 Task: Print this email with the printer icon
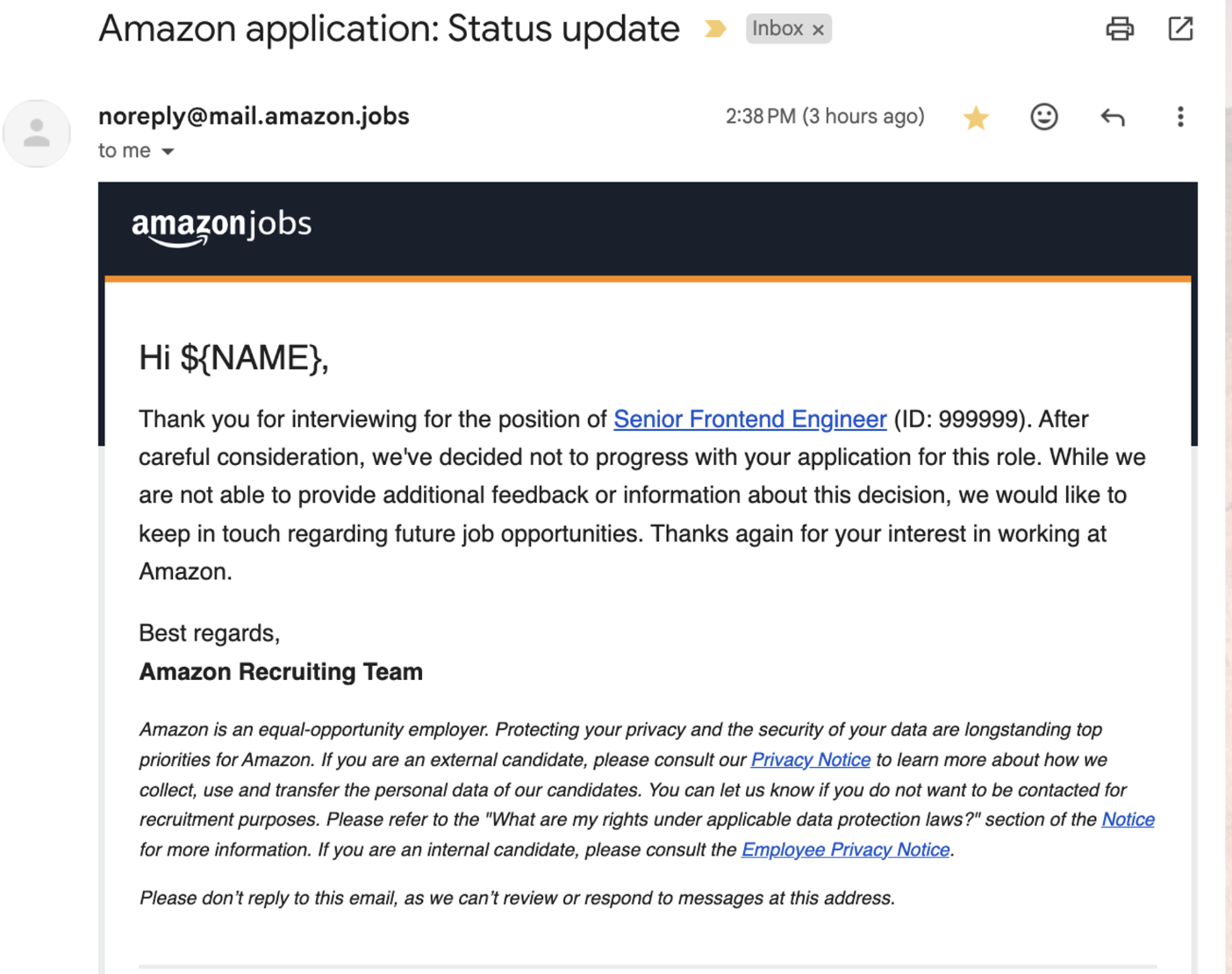(x=1120, y=29)
